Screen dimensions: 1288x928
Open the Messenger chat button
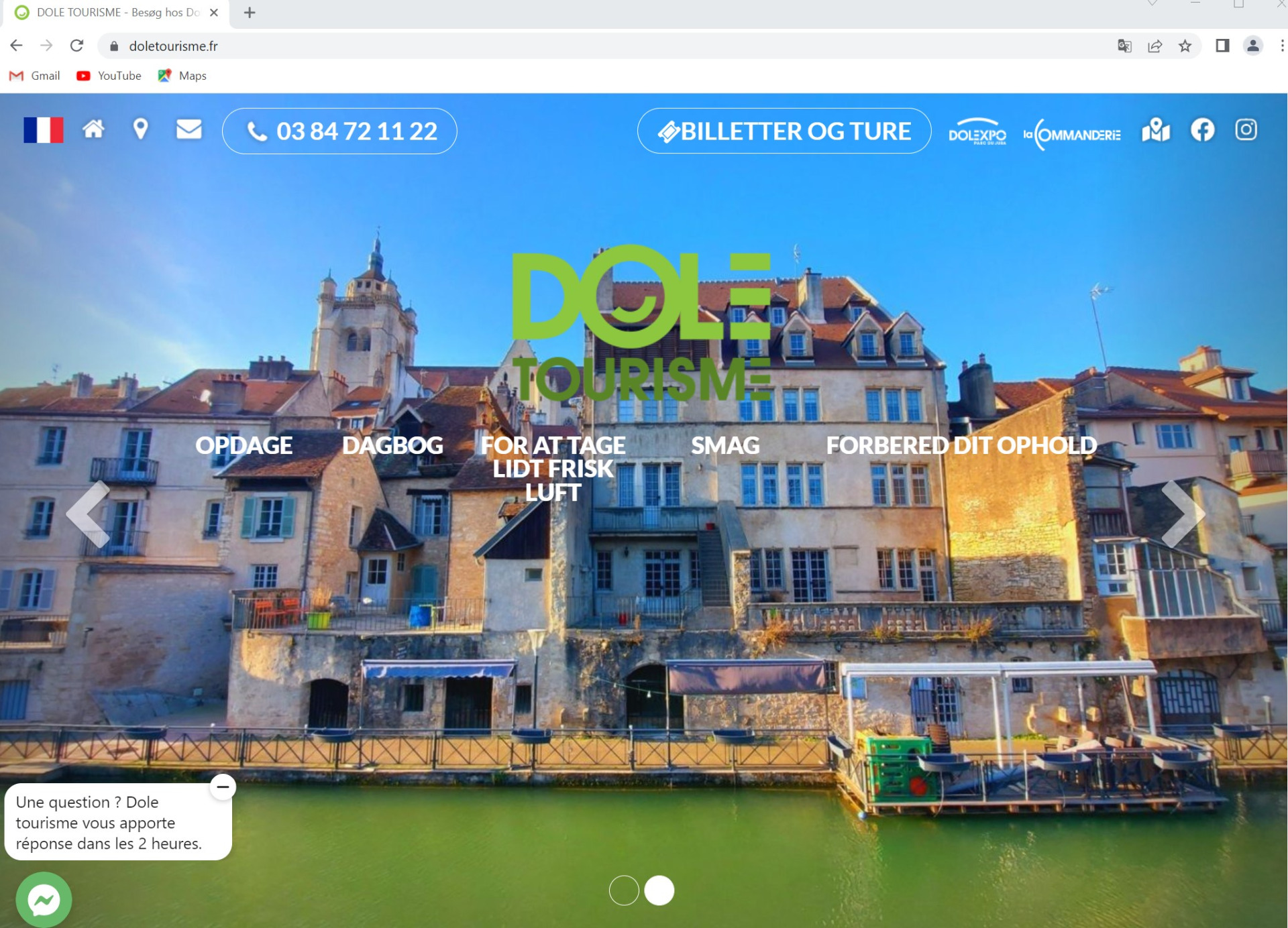pos(44,900)
